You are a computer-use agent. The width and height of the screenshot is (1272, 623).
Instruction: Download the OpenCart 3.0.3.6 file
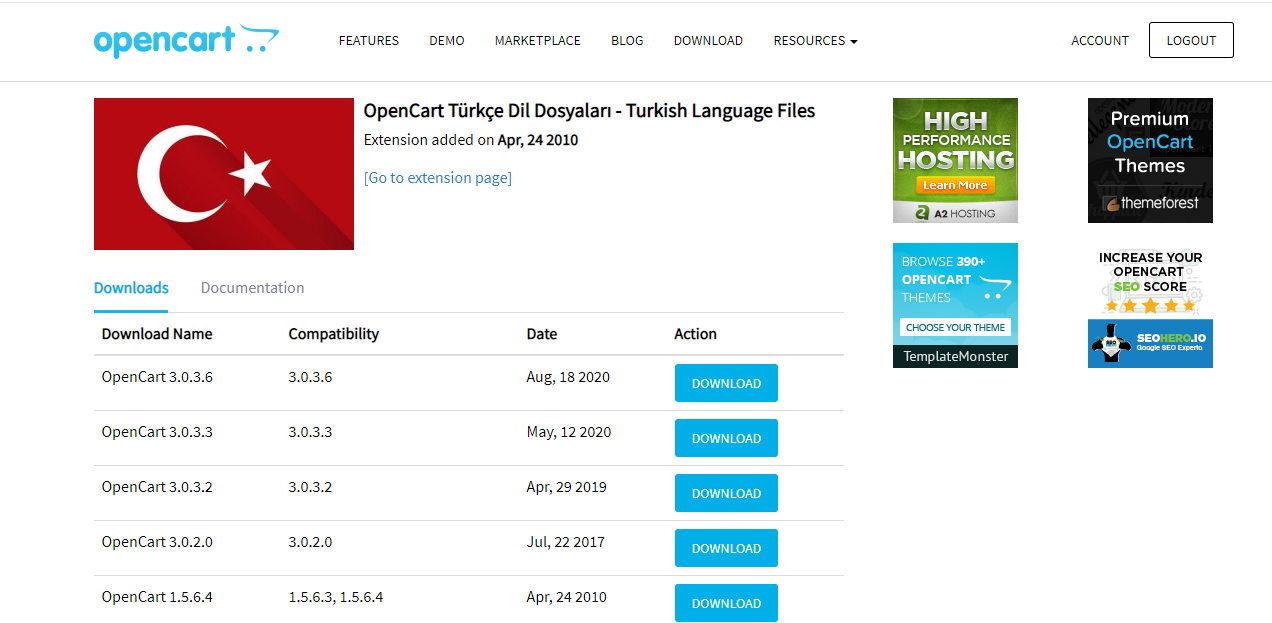726,383
